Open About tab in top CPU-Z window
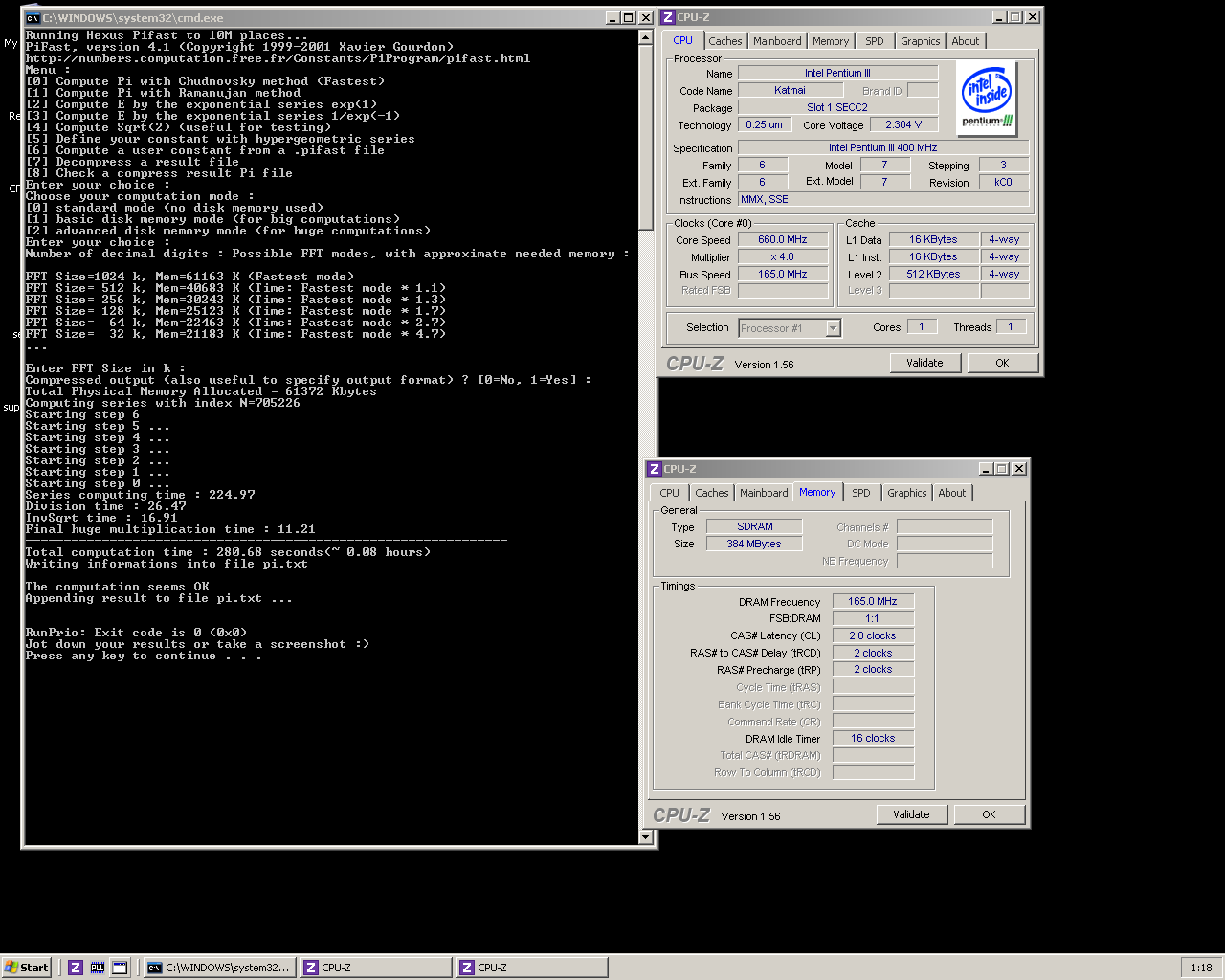Image resolution: width=1225 pixels, height=980 pixels. point(965,41)
